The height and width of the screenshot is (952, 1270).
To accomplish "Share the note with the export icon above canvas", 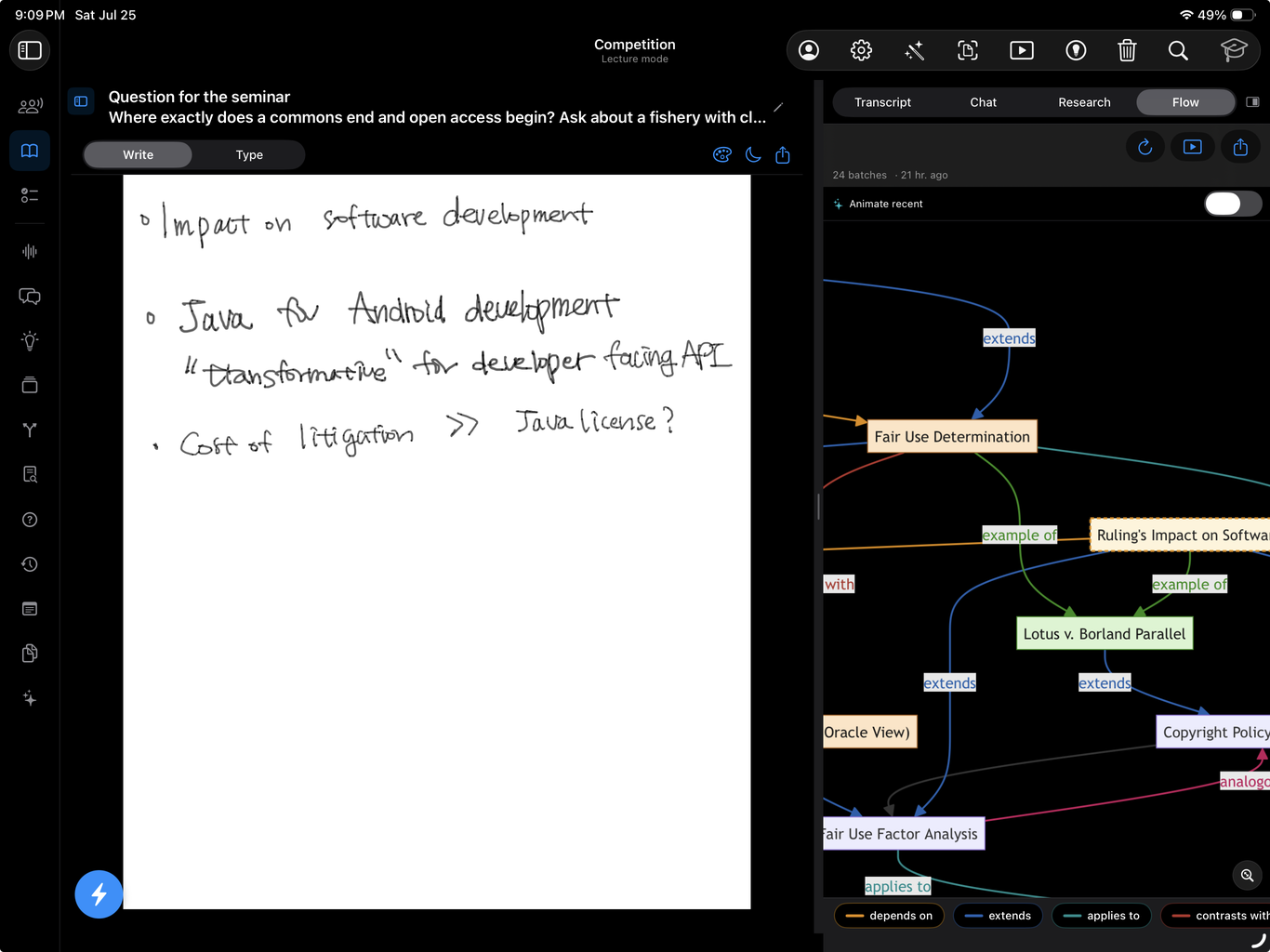I will click(783, 155).
